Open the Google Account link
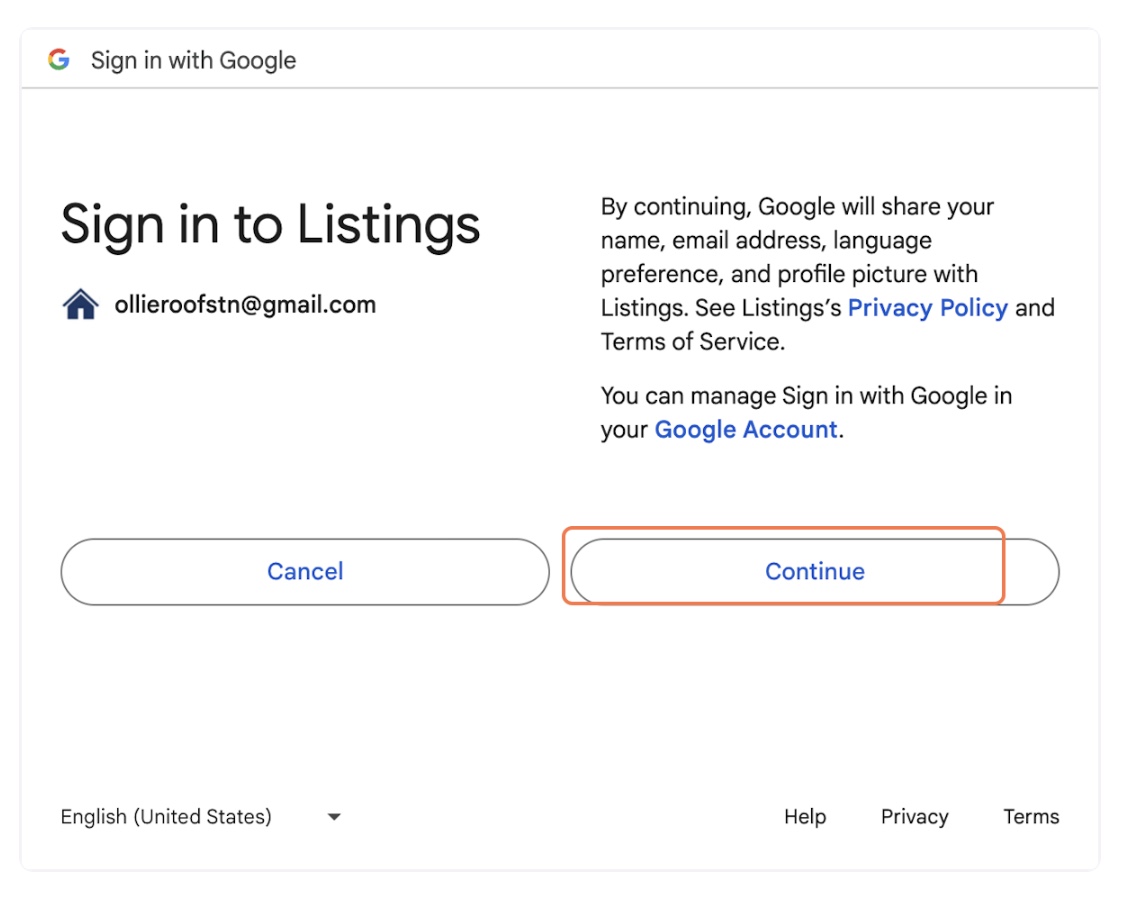The width and height of the screenshot is (1124, 902). click(x=746, y=429)
